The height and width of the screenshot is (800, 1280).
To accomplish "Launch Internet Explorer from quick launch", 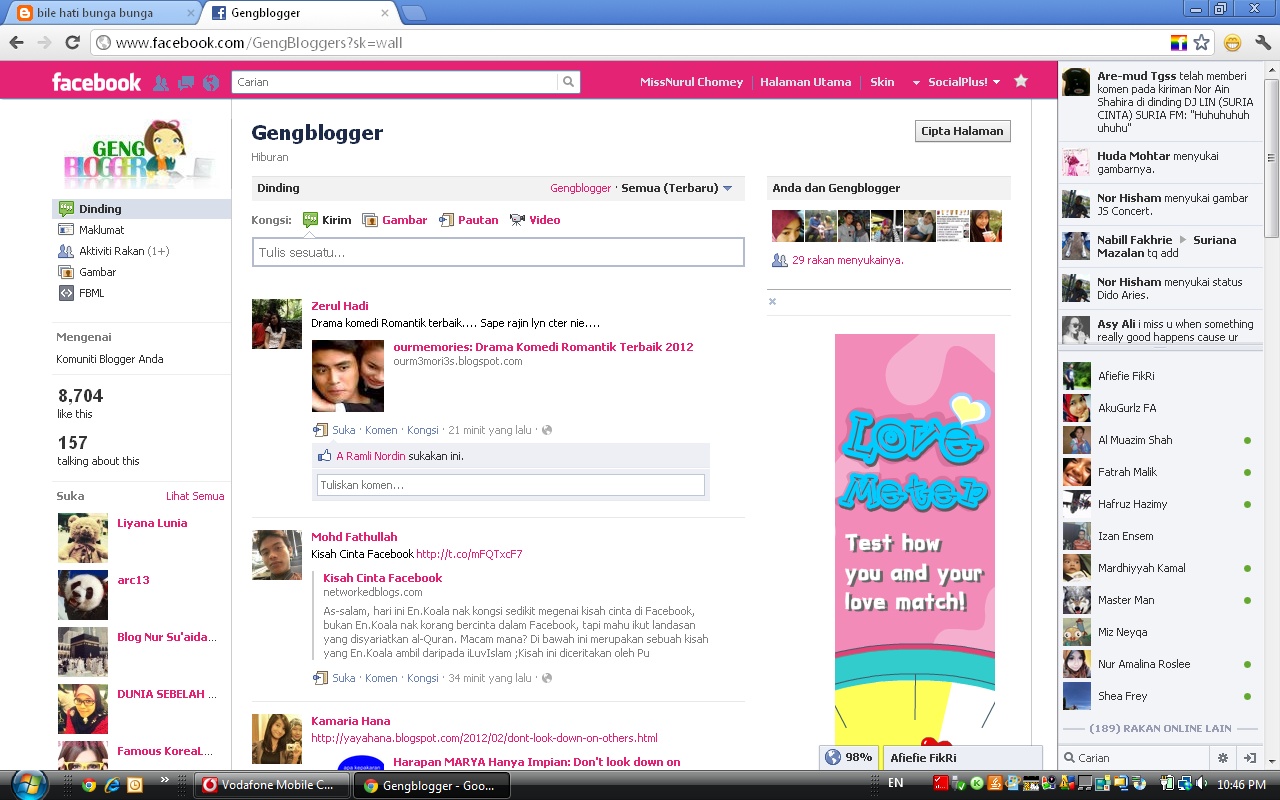I will pyautogui.click(x=112, y=785).
